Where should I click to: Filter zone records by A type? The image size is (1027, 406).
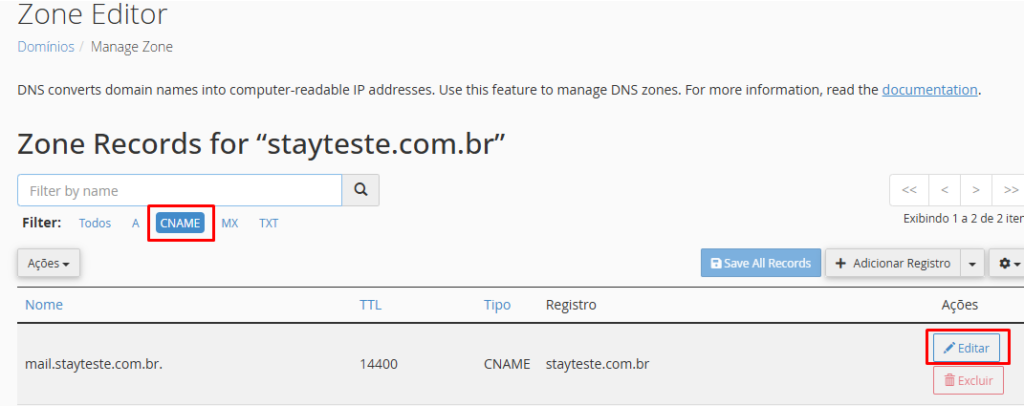135,223
